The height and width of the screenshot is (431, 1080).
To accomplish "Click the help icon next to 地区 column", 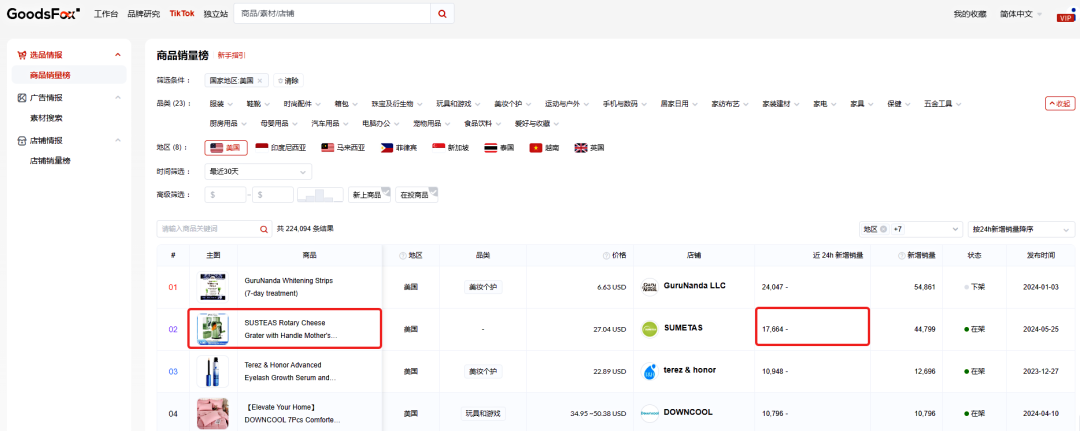I will (x=402, y=255).
